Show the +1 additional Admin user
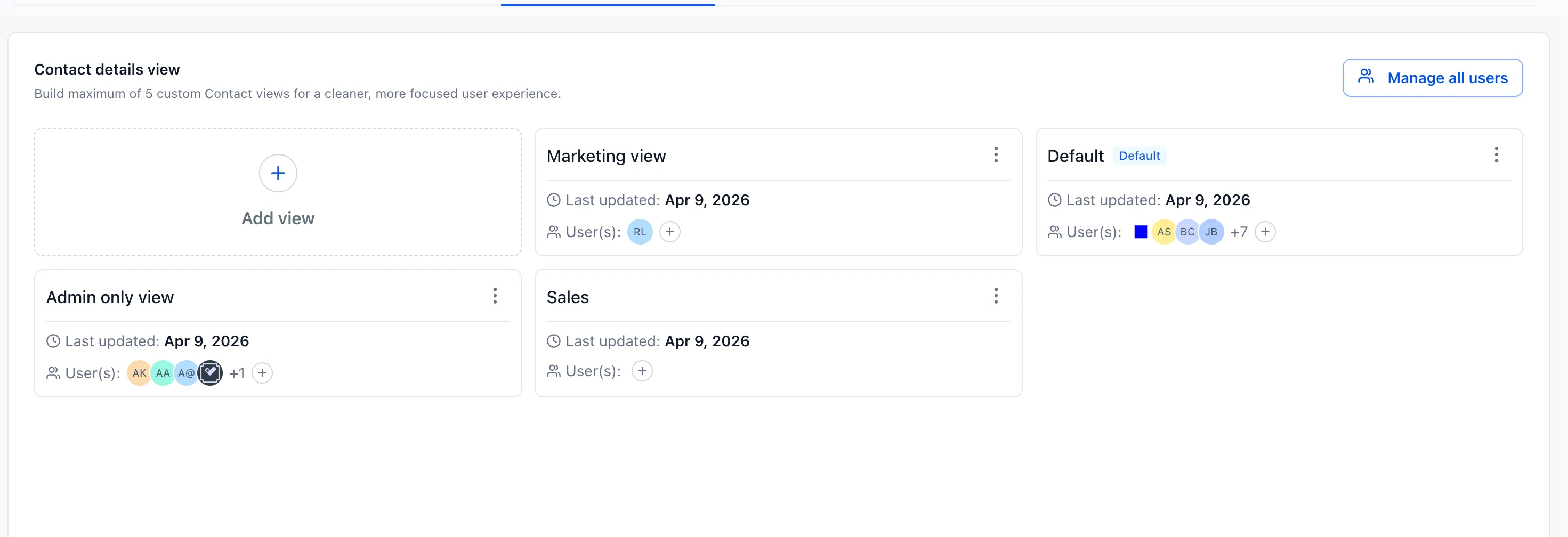The width and height of the screenshot is (1568, 537). tap(237, 373)
